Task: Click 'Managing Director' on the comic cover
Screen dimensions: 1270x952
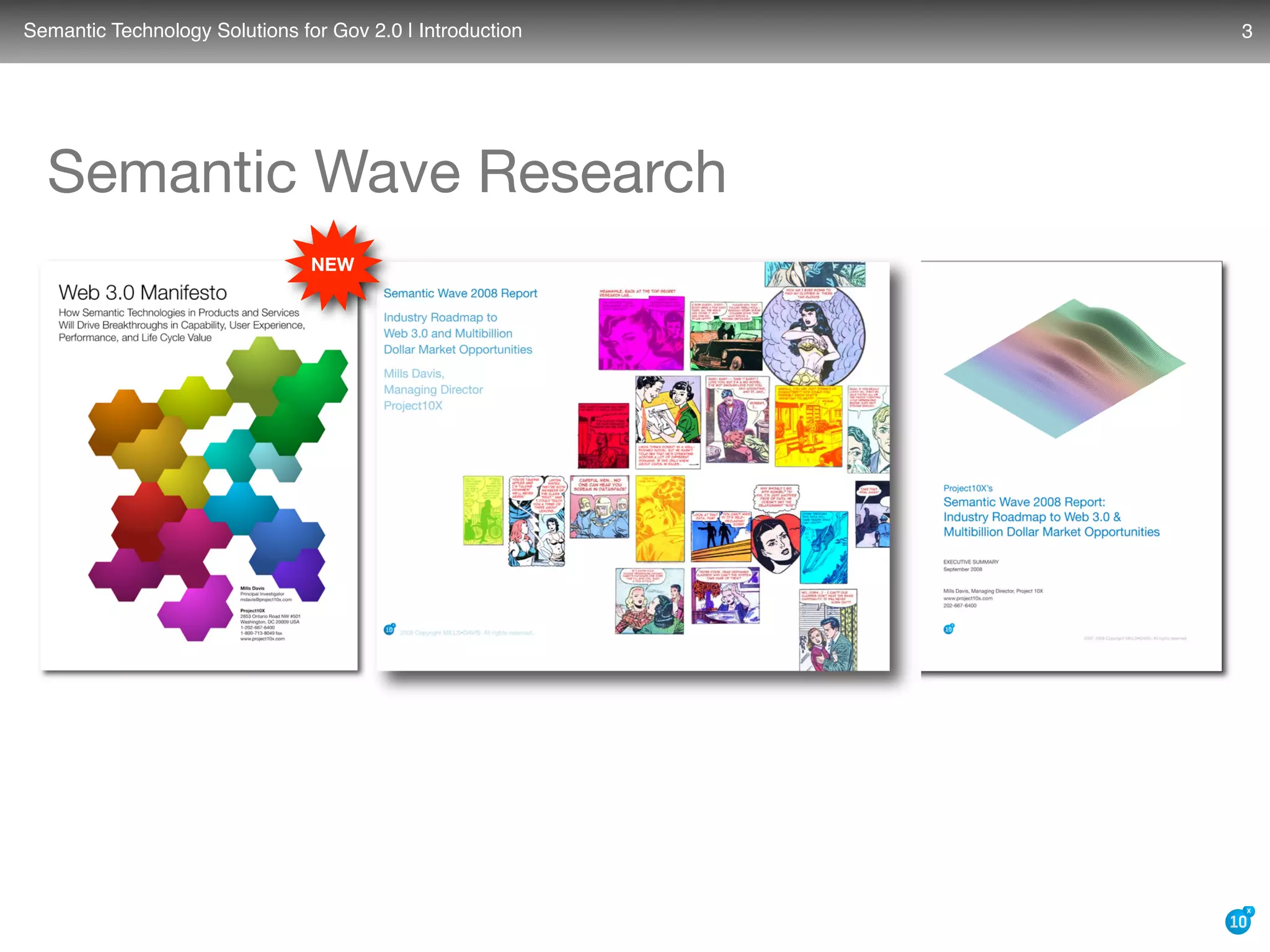Action: 433,390
